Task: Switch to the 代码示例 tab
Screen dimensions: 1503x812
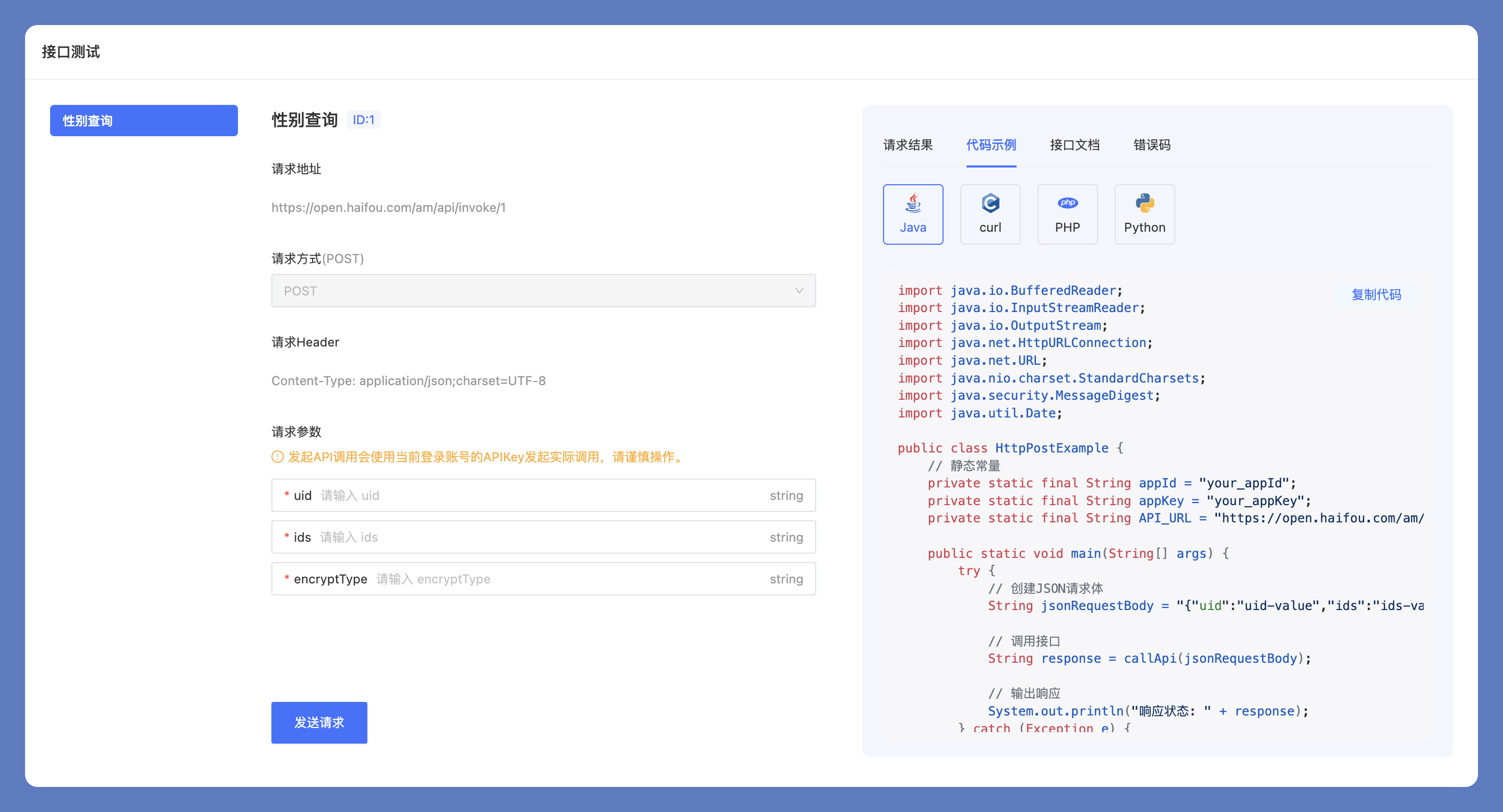Action: pyautogui.click(x=991, y=145)
